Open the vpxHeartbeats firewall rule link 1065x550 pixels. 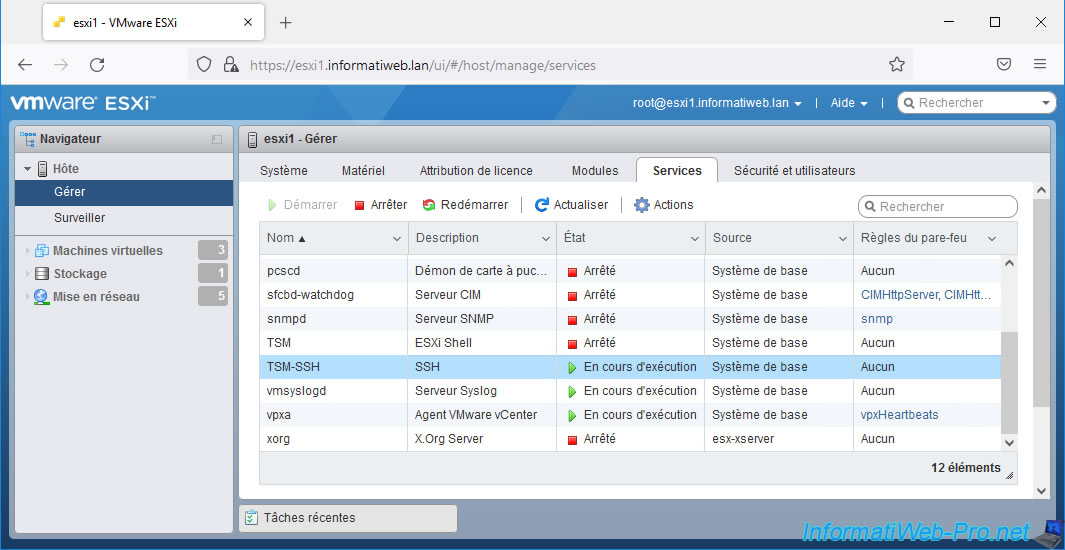tap(899, 415)
